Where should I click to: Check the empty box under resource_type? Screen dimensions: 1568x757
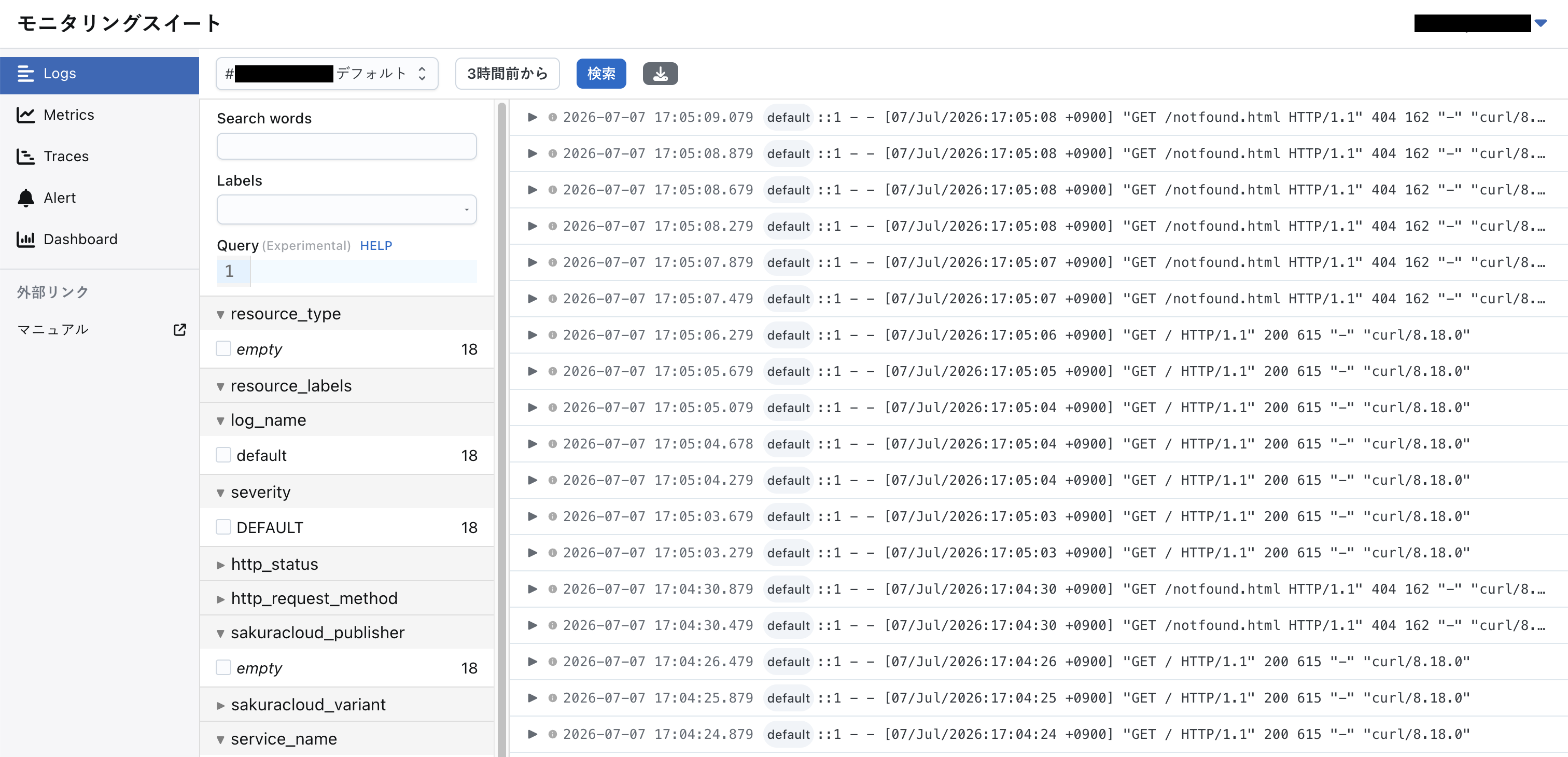[x=223, y=348]
